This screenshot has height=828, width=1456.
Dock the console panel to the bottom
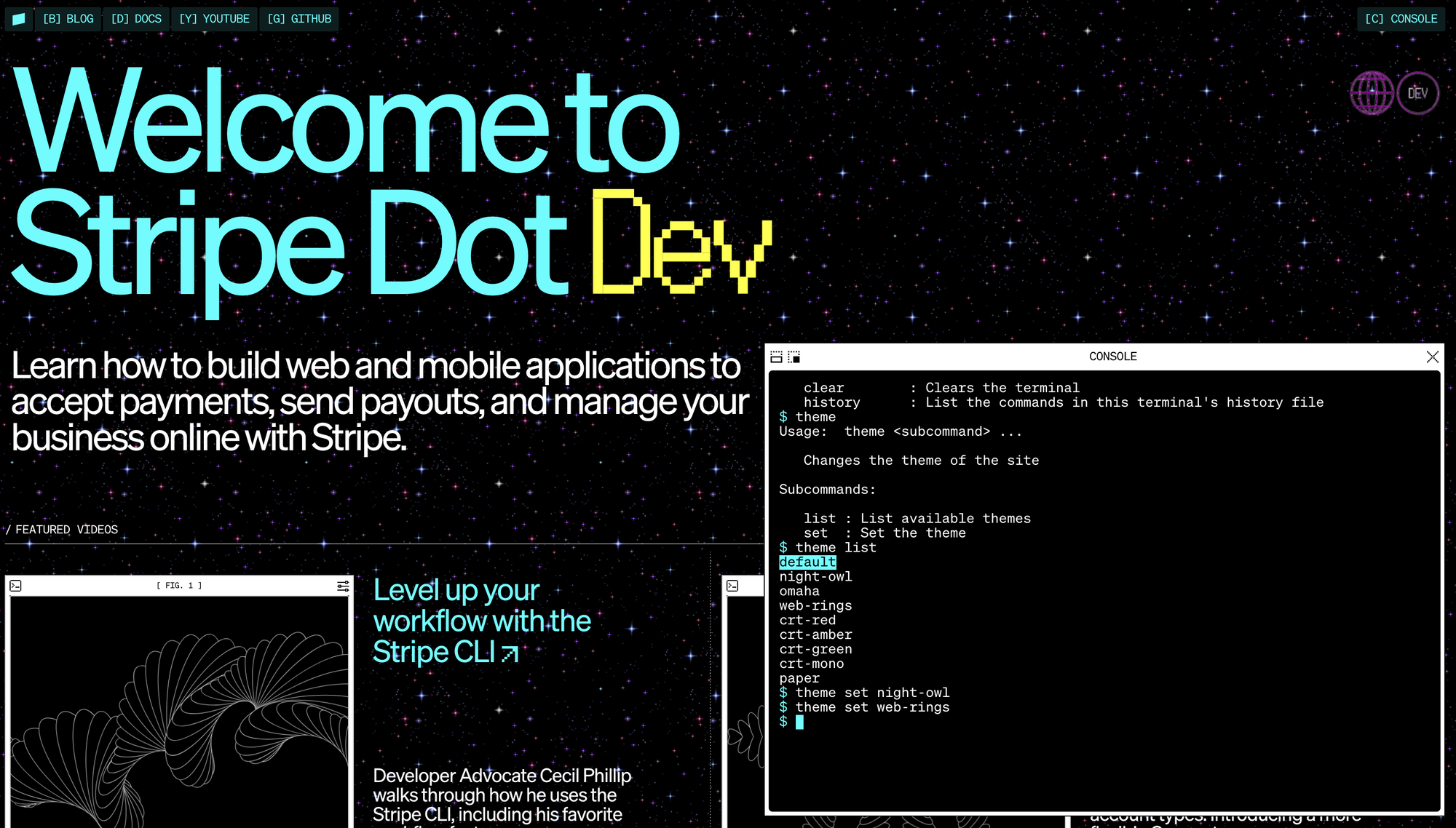(x=776, y=357)
